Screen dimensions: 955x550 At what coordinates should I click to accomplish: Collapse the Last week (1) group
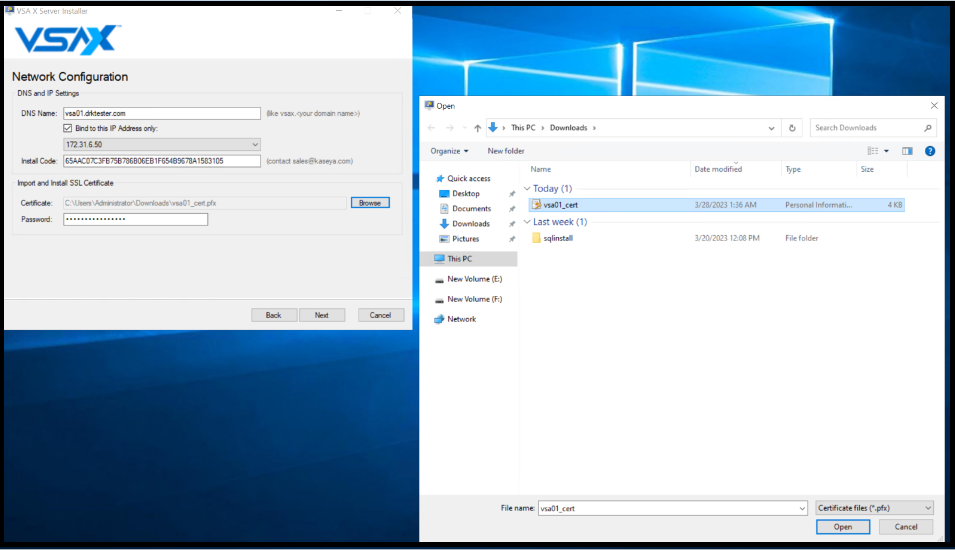click(527, 222)
